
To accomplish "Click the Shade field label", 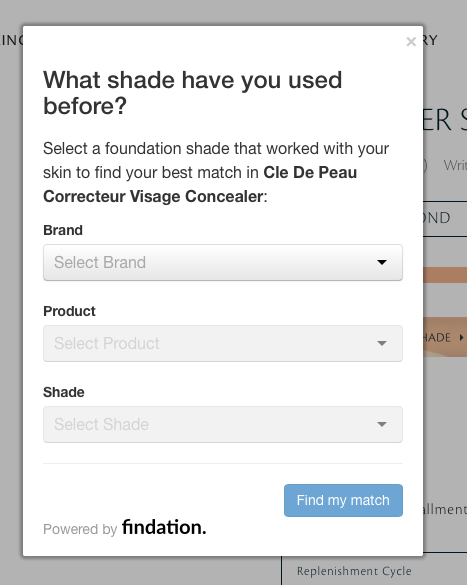I will (64, 392).
